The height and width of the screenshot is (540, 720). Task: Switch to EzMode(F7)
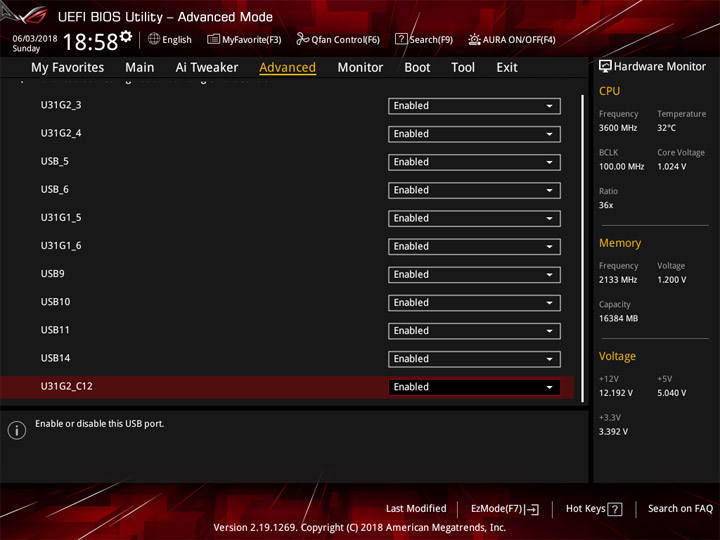505,509
